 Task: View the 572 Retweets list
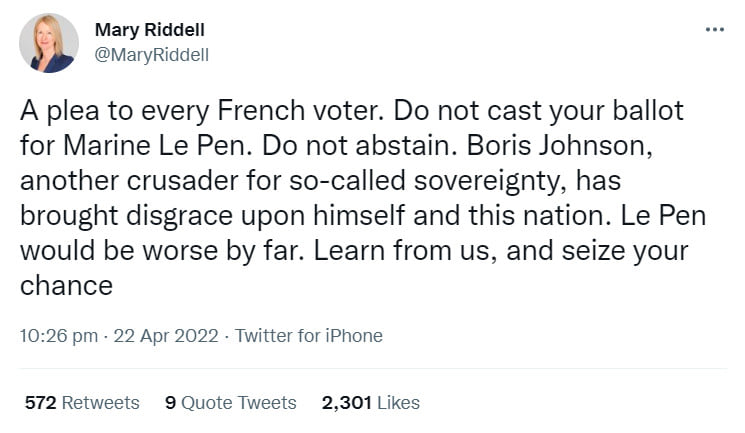(82, 403)
